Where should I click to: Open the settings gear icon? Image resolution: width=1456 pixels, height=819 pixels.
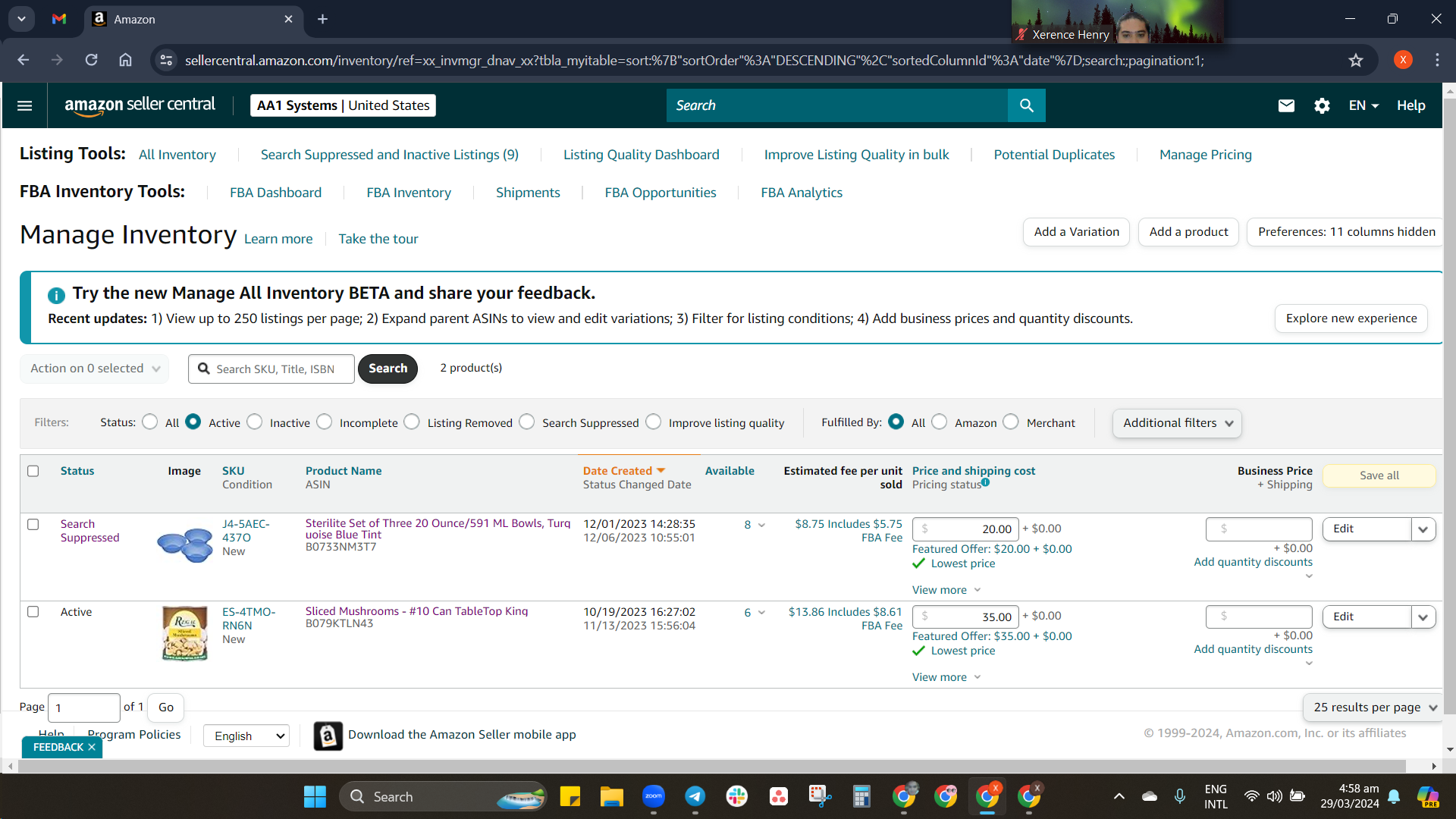(x=1322, y=105)
